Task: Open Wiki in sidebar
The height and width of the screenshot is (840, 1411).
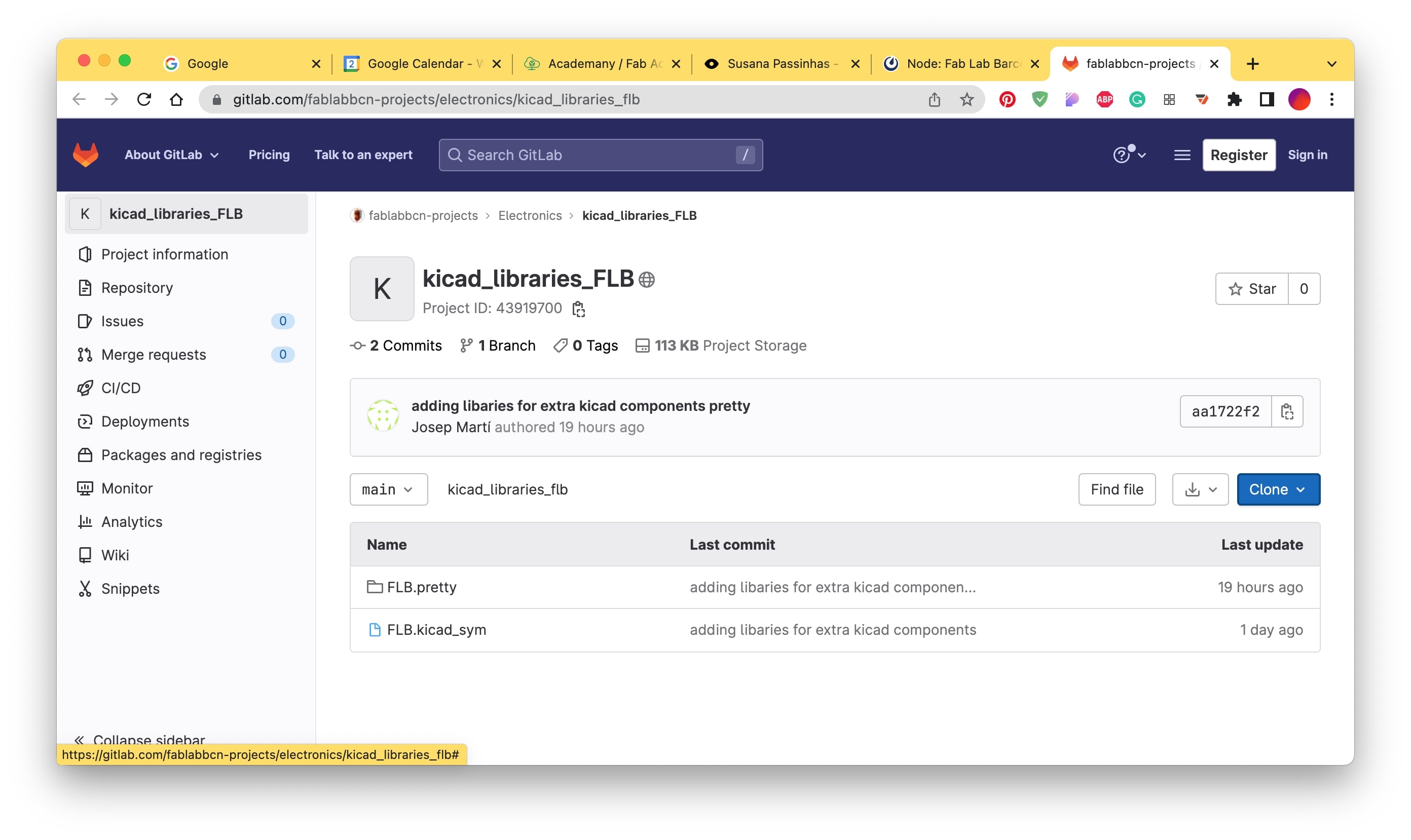Action: tap(187, 555)
